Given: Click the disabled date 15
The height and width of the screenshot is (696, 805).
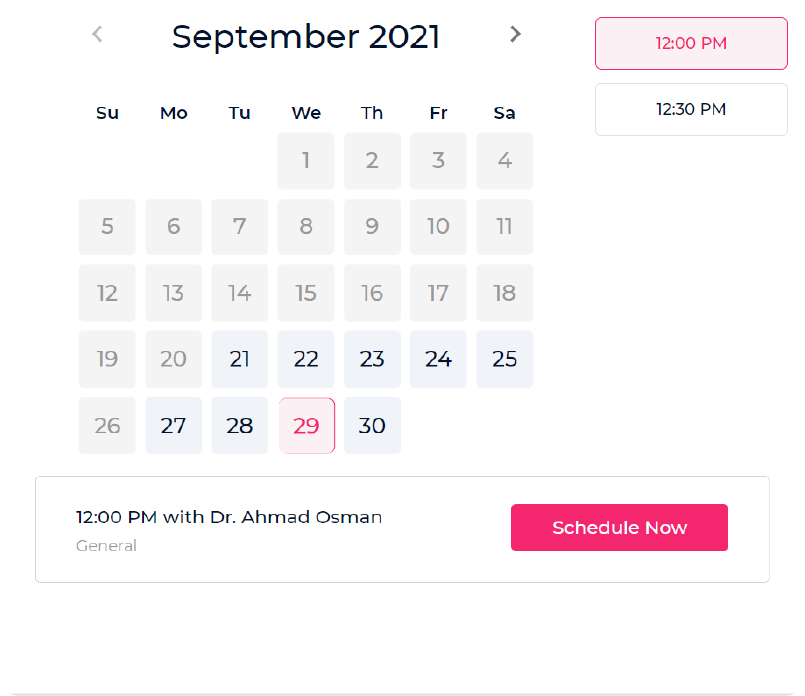Looking at the screenshot, I should (306, 293).
